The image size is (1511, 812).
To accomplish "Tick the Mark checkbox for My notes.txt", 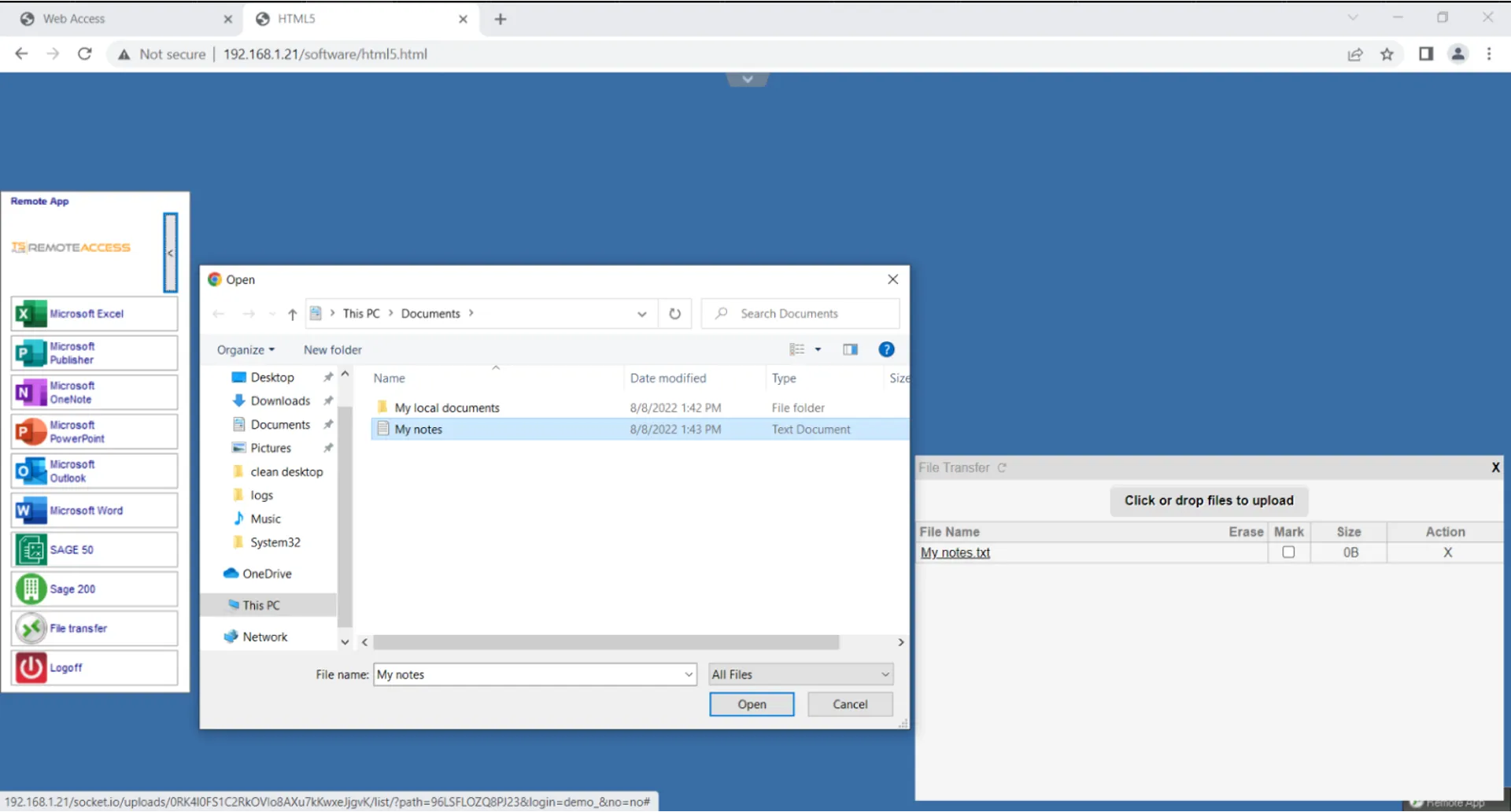I will [x=1288, y=552].
